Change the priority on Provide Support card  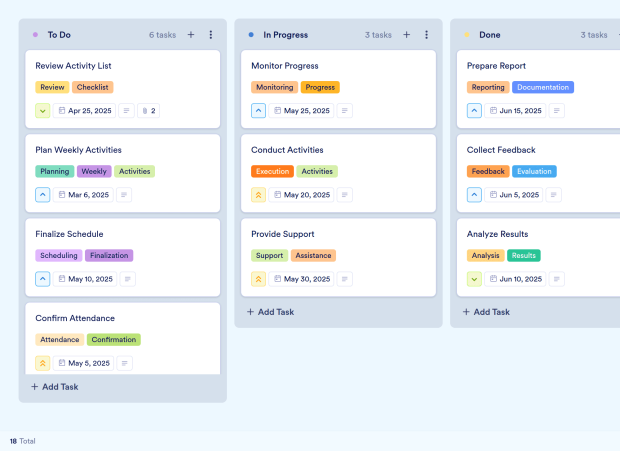coord(259,279)
